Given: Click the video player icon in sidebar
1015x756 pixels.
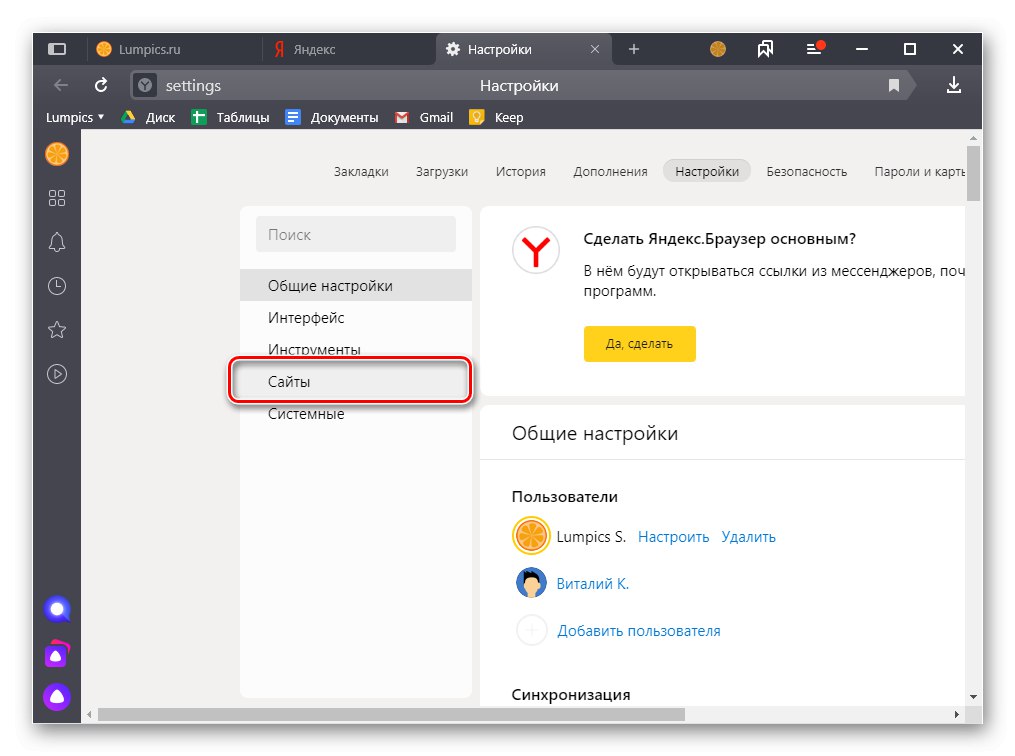Looking at the screenshot, I should tap(56, 374).
